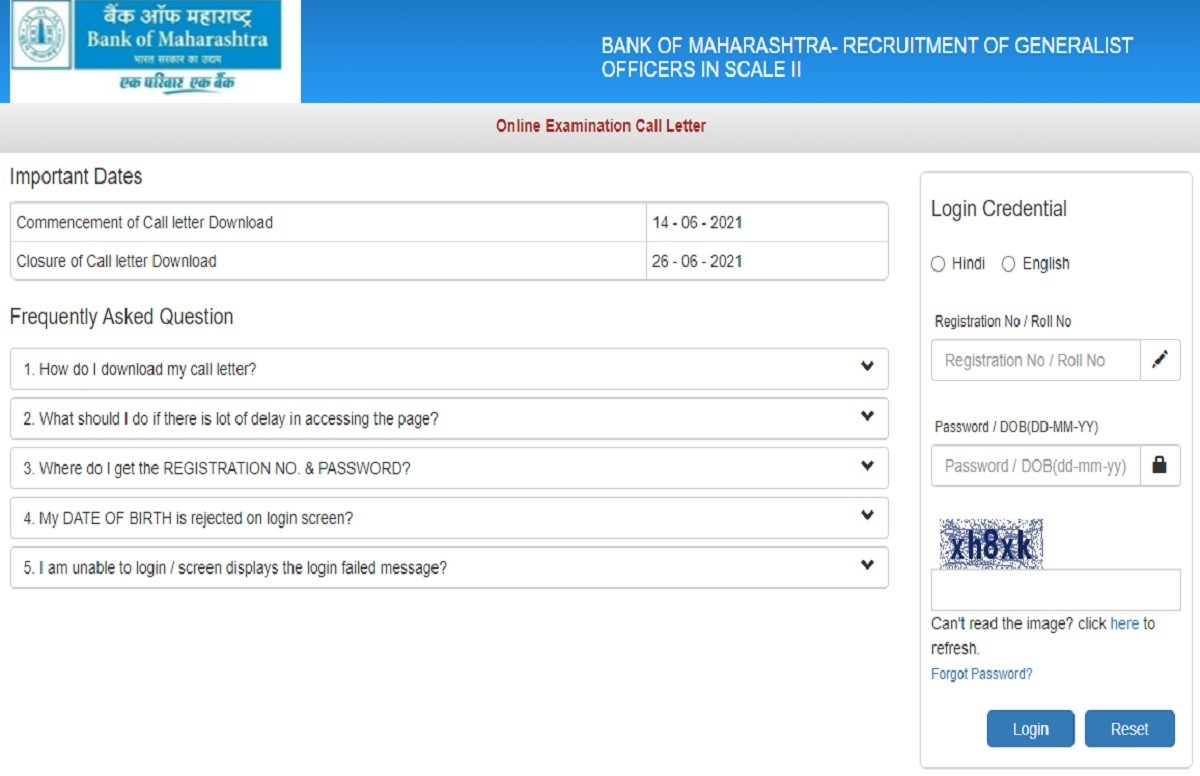The height and width of the screenshot is (776, 1200).
Task: Click the chevron on the DATE OF BIRTH rejected question
Action: tap(867, 516)
